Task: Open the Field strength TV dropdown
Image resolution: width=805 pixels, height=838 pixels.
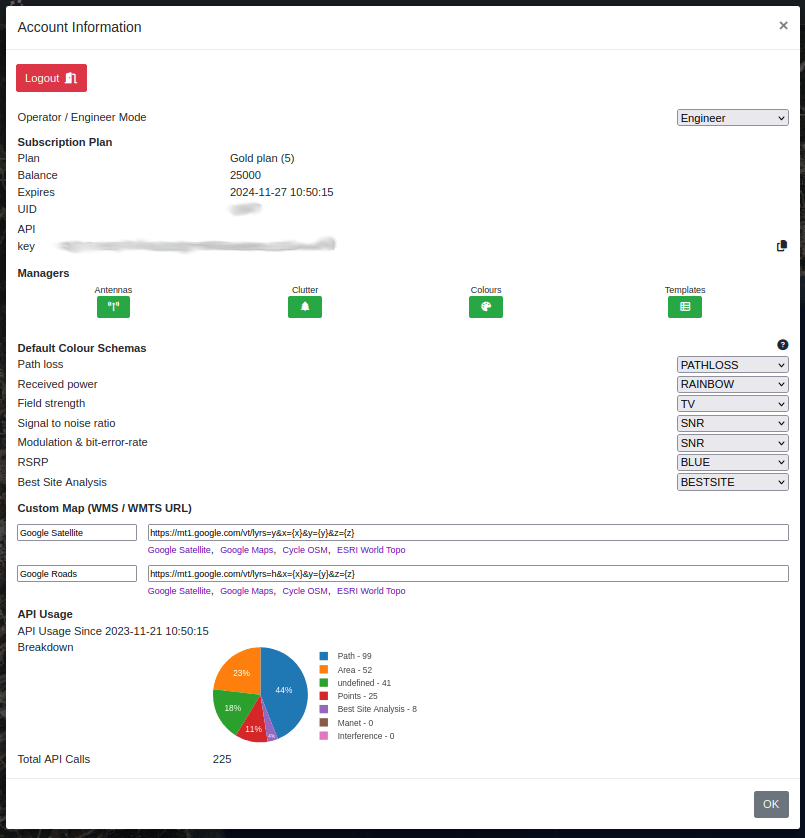Action: (x=732, y=403)
